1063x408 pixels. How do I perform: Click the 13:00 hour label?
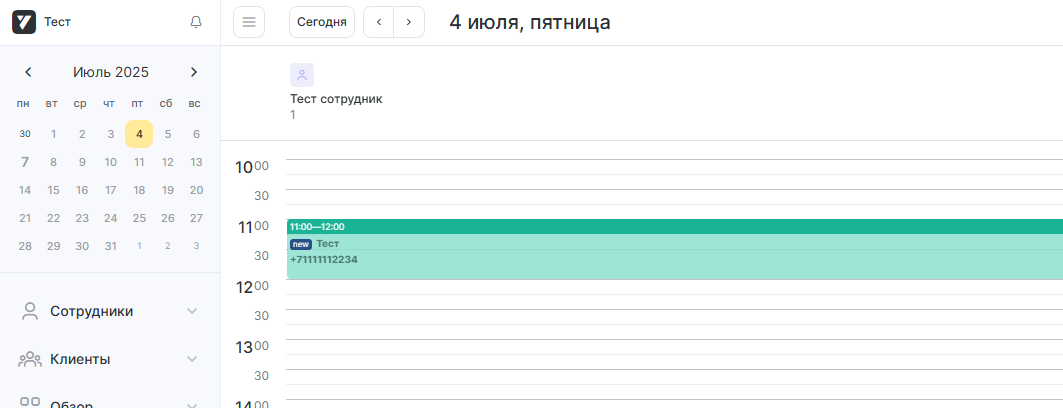click(252, 347)
